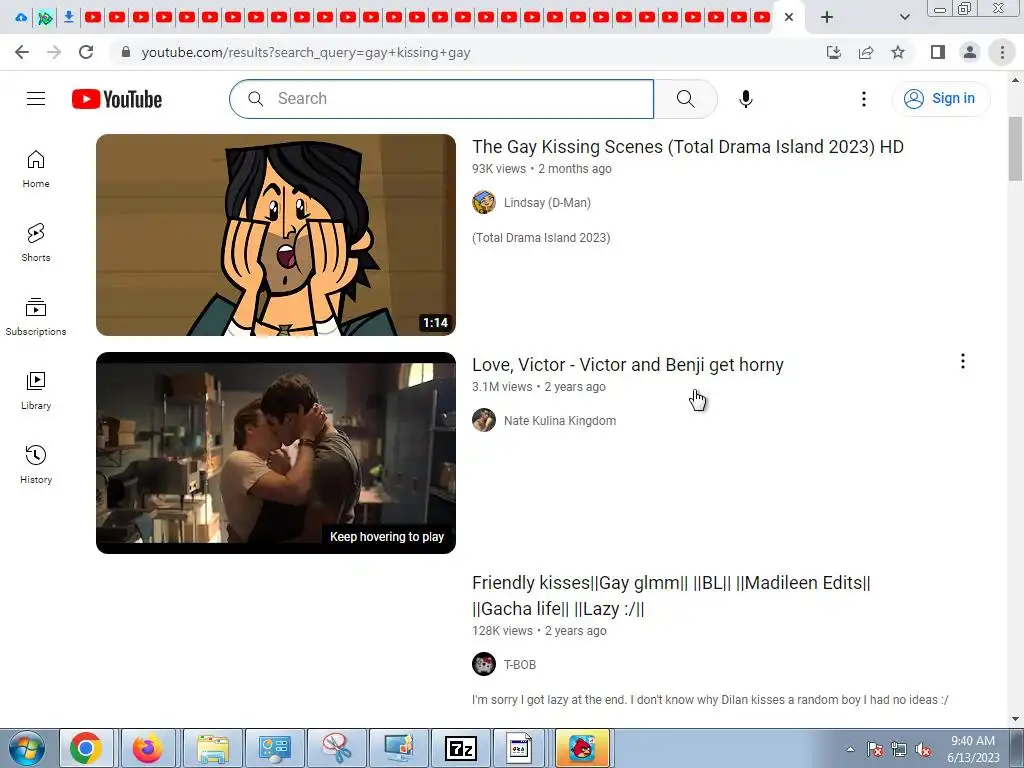This screenshot has width=1024, height=768.
Task: Click the muted volume tray icon
Action: pos(923,750)
